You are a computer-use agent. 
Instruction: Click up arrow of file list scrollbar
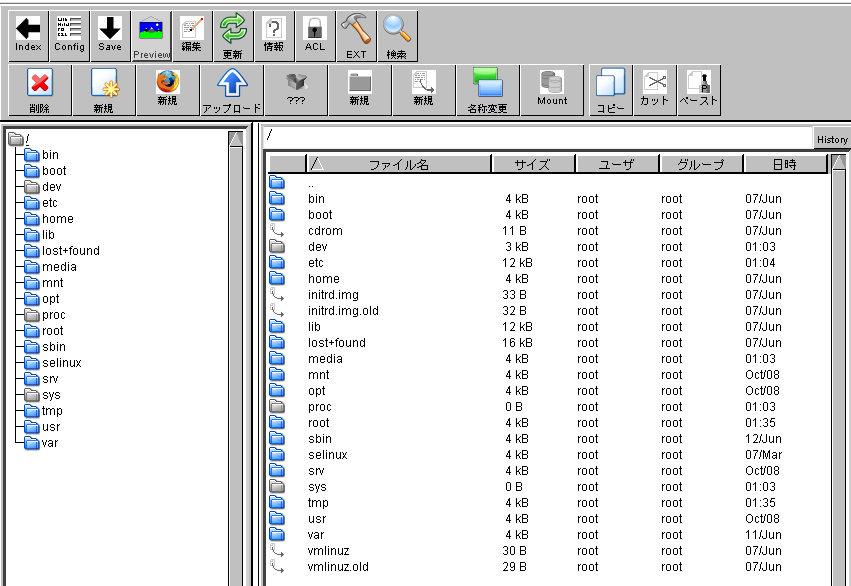(839, 162)
